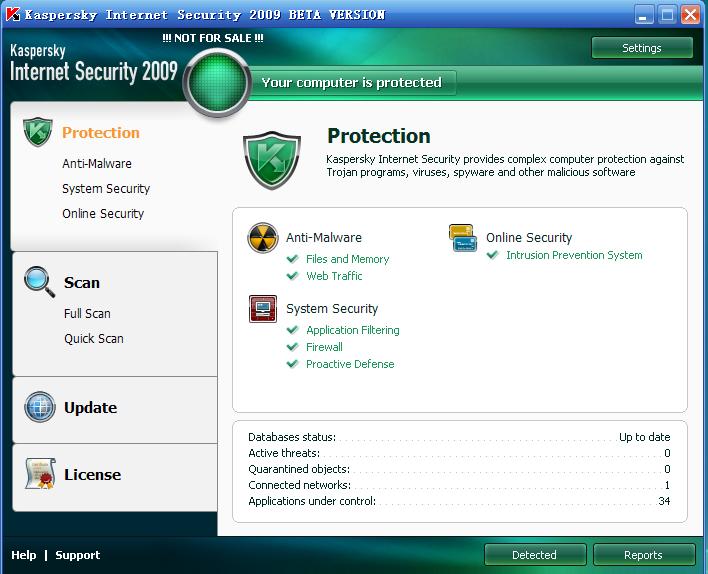Open the License section
708x574 pixels.
[93, 475]
